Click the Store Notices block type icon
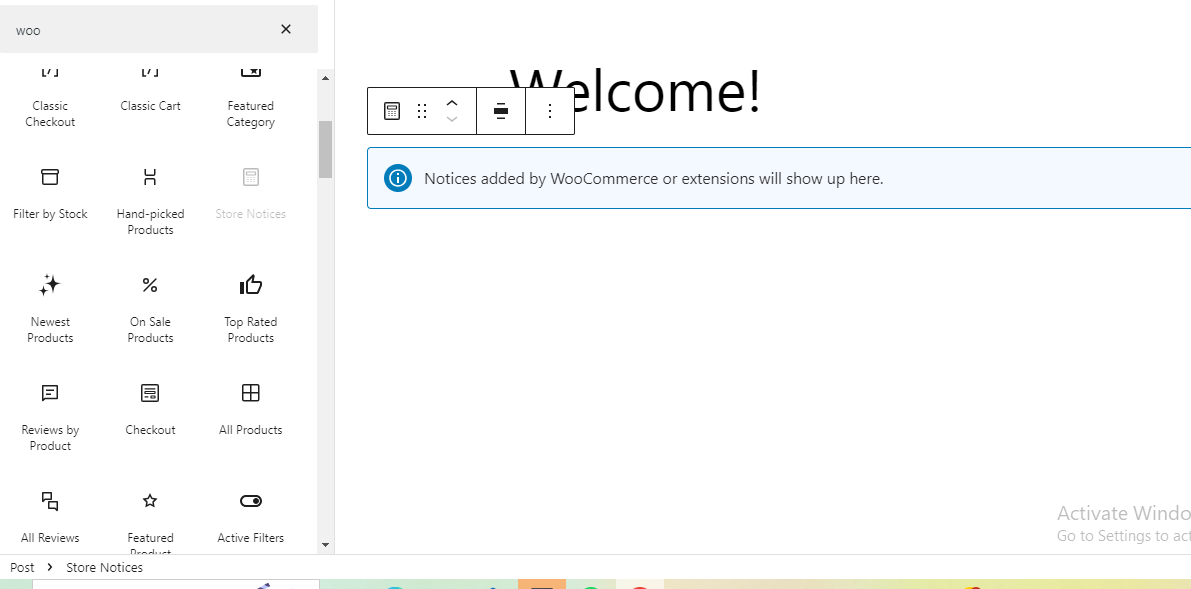The image size is (1191, 589). (392, 111)
